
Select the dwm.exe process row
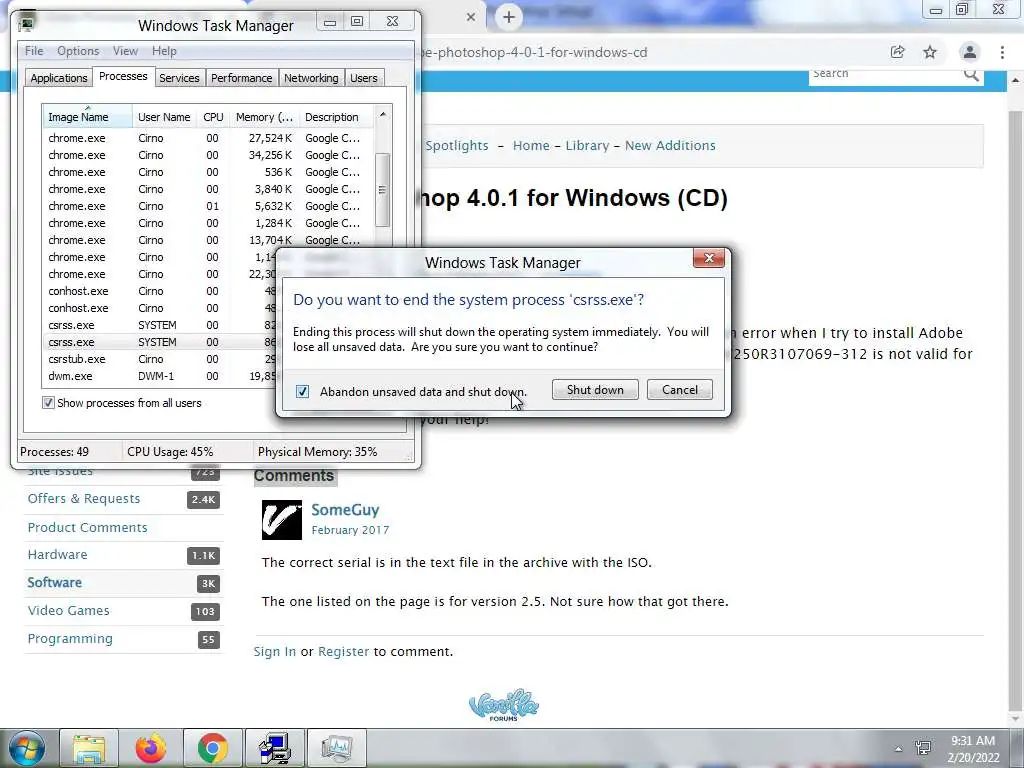point(160,376)
